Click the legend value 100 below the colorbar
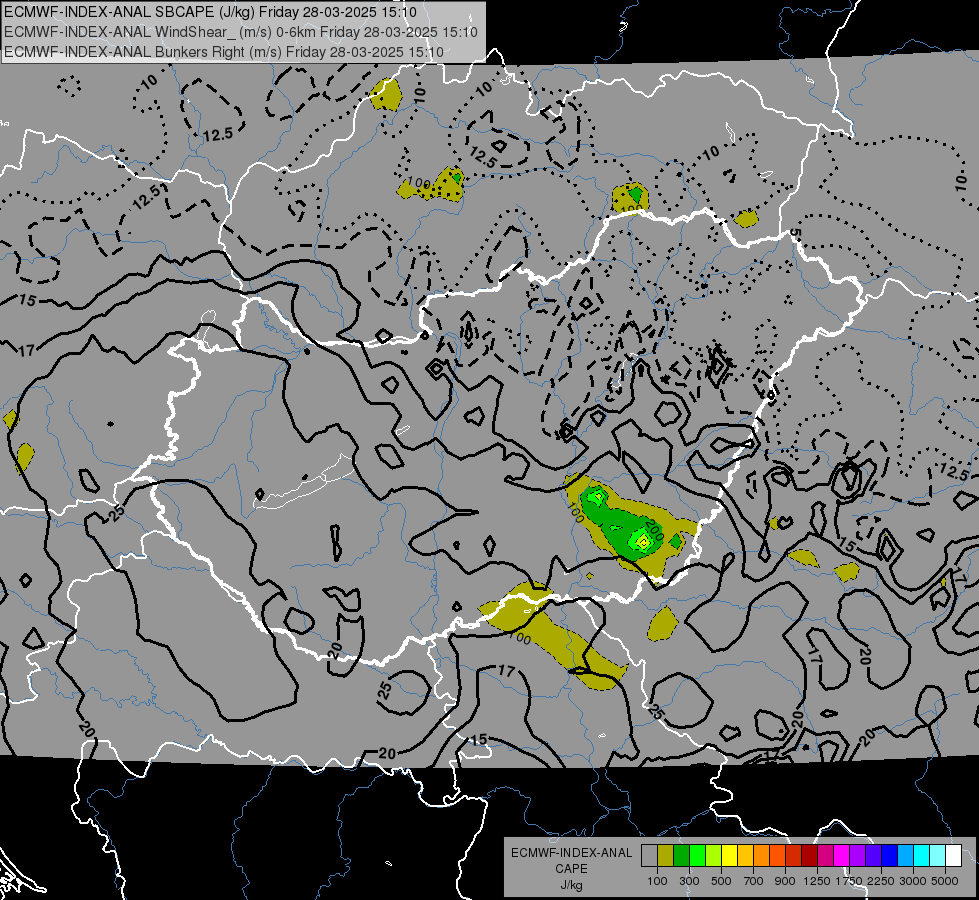Screen dimensions: 979x900 pos(657,881)
